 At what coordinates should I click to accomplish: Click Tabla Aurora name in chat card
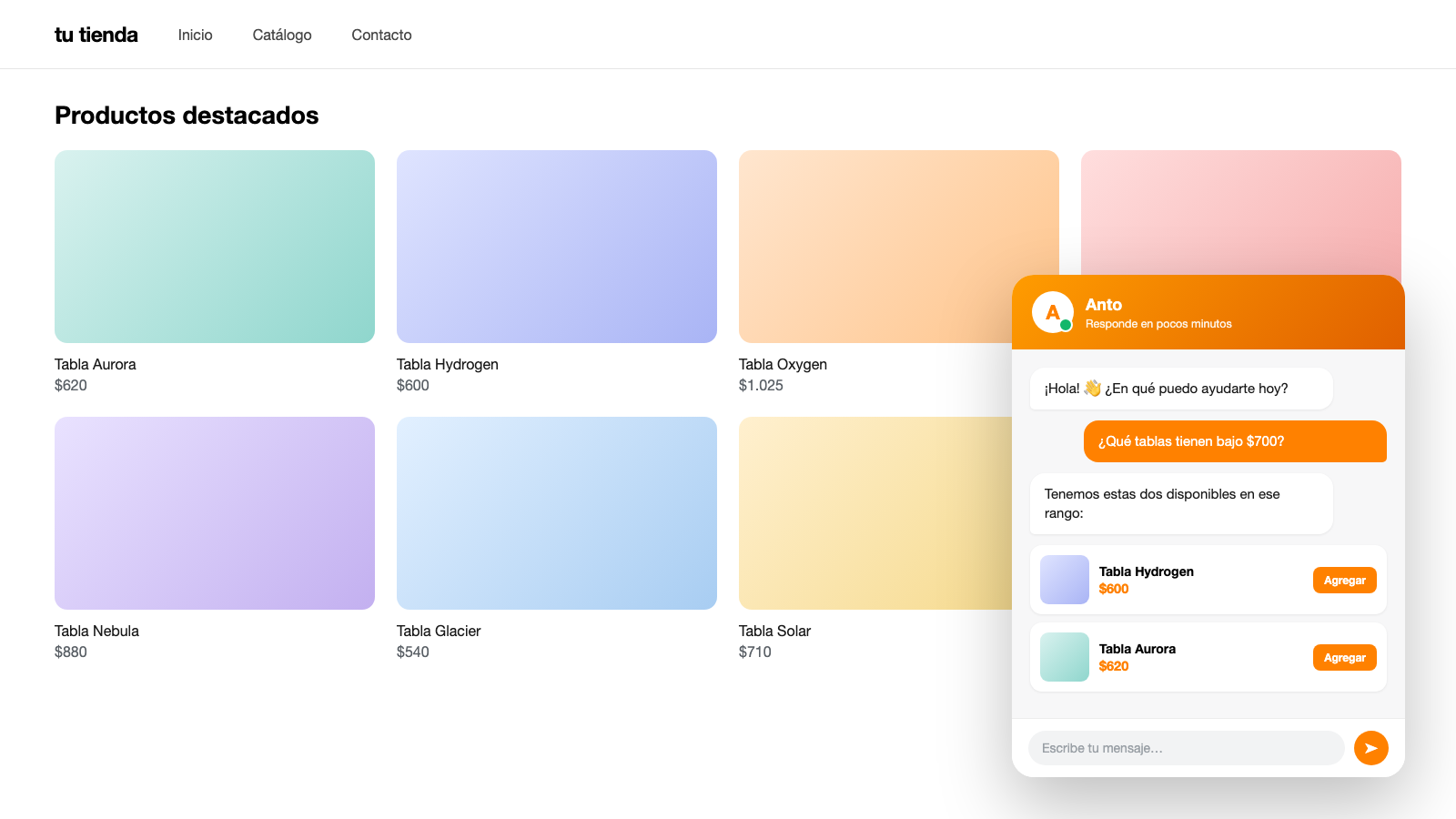click(x=1137, y=649)
